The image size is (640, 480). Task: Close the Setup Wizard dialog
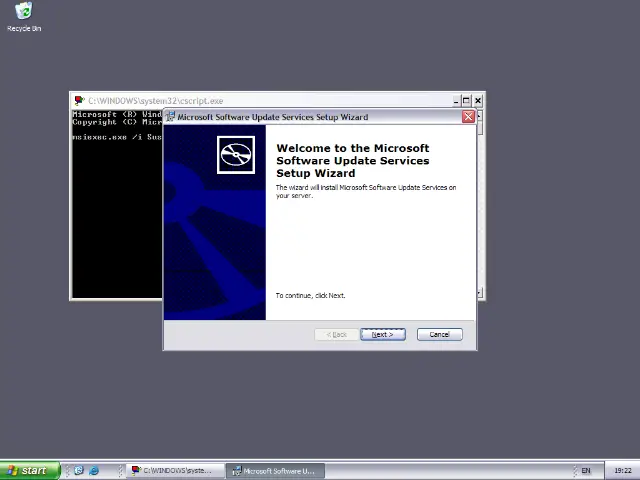pyautogui.click(x=468, y=117)
